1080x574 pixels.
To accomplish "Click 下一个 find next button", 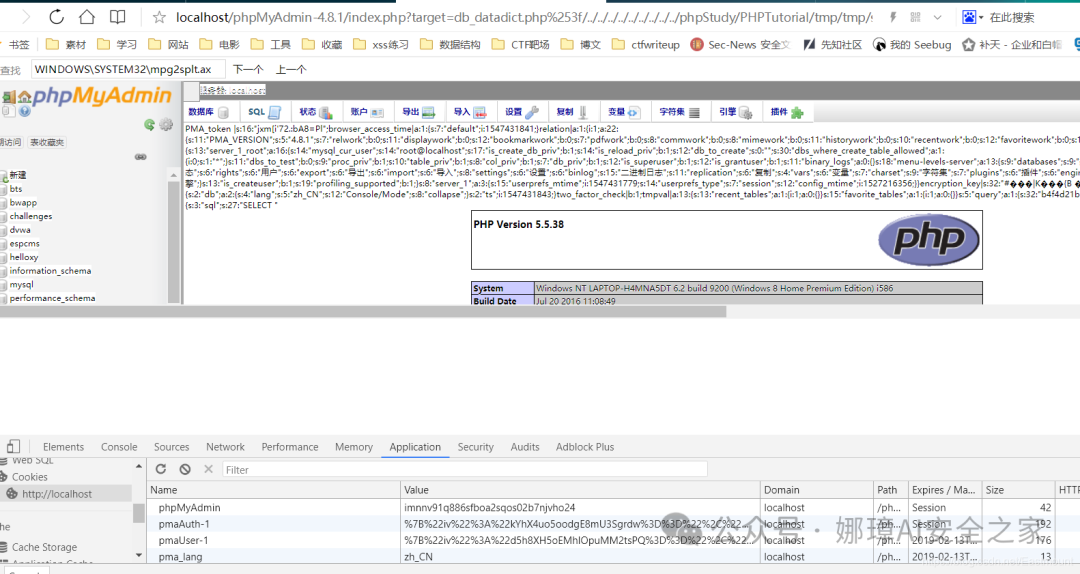I will coord(248,69).
